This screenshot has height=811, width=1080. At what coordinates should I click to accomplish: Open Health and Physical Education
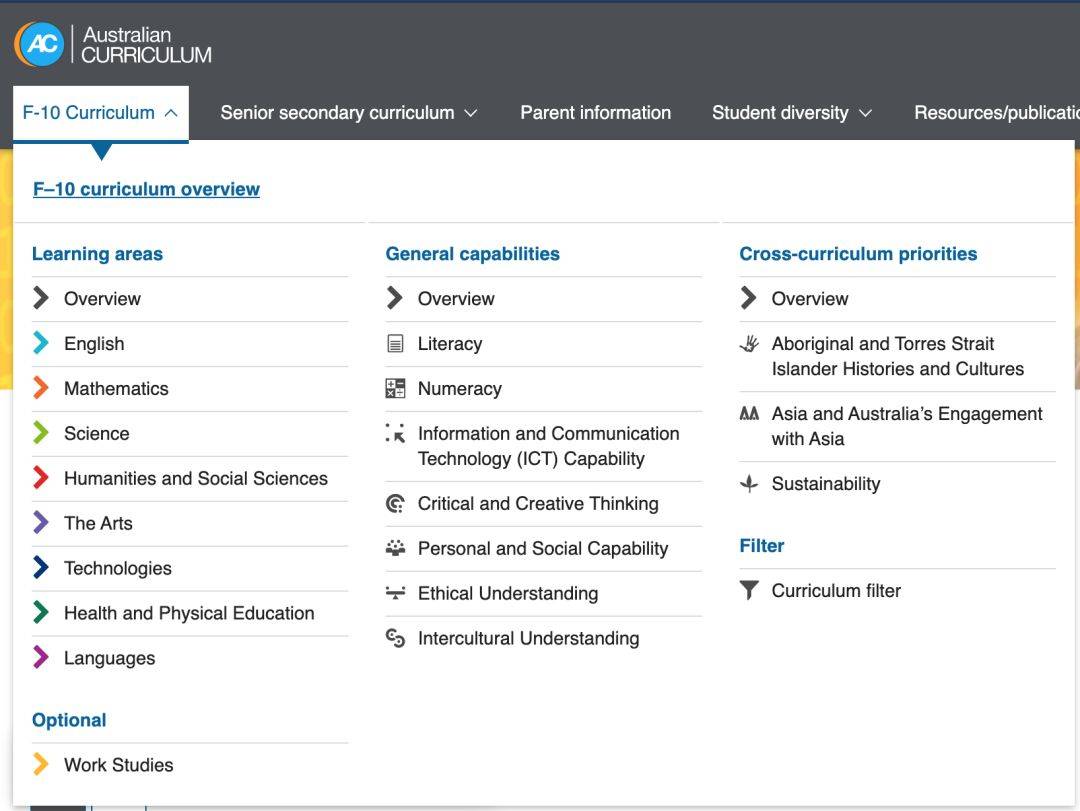[189, 613]
